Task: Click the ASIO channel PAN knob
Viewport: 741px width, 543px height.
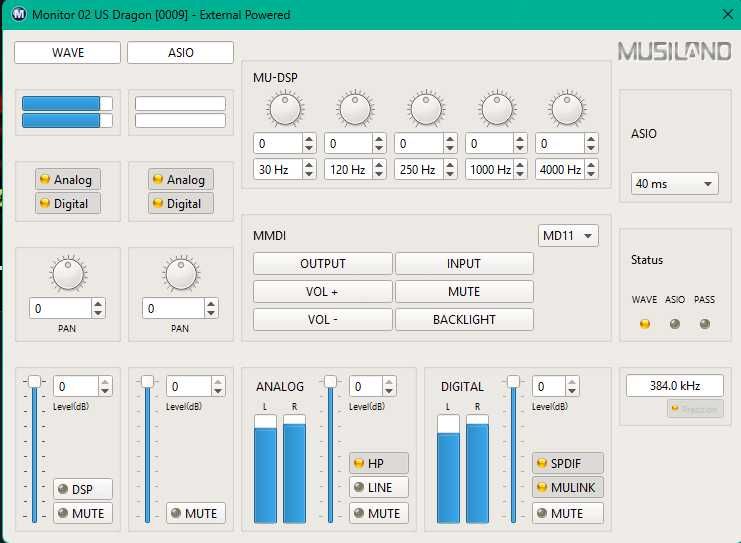Action: click(181, 273)
